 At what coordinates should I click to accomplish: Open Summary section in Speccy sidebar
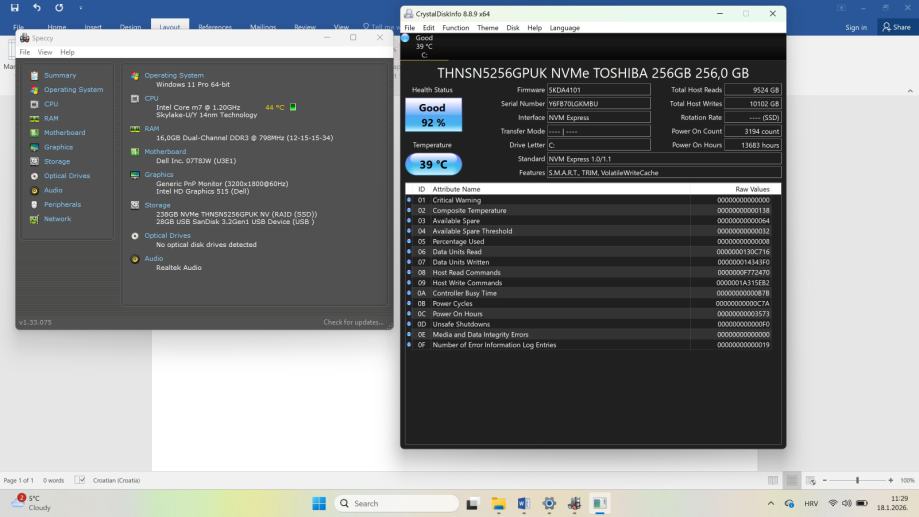pos(60,76)
